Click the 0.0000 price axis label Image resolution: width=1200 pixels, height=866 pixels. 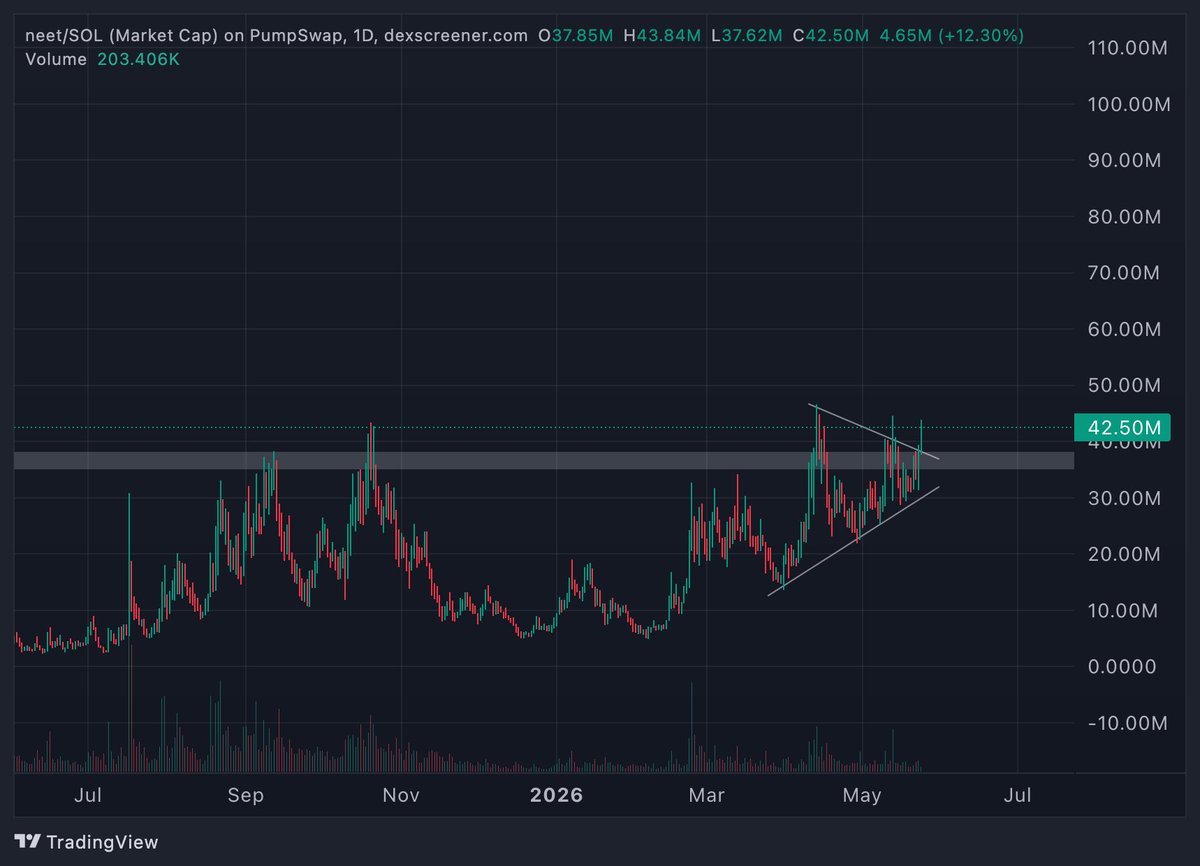pyautogui.click(x=1122, y=666)
